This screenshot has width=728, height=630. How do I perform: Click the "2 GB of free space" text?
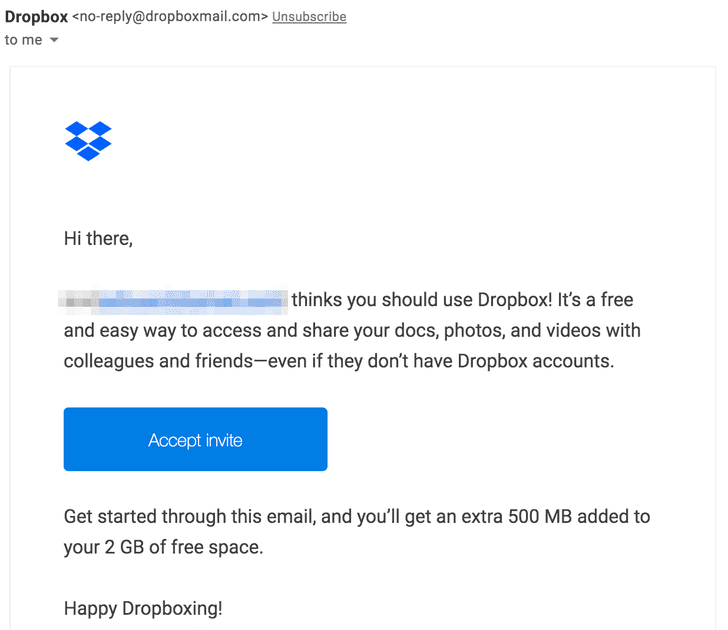pyautogui.click(x=182, y=548)
